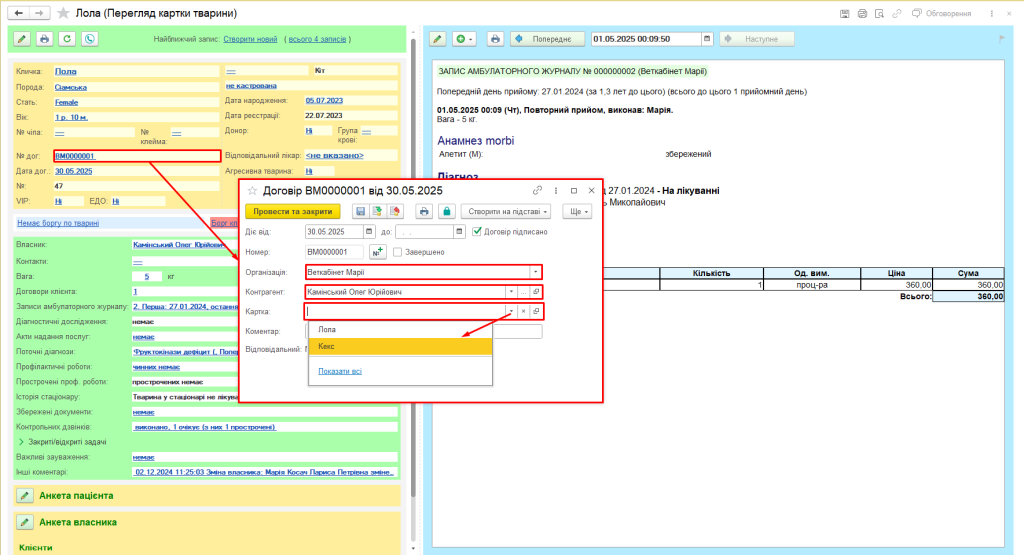
Task: Save the contract with diskette icon
Action: tap(360, 212)
